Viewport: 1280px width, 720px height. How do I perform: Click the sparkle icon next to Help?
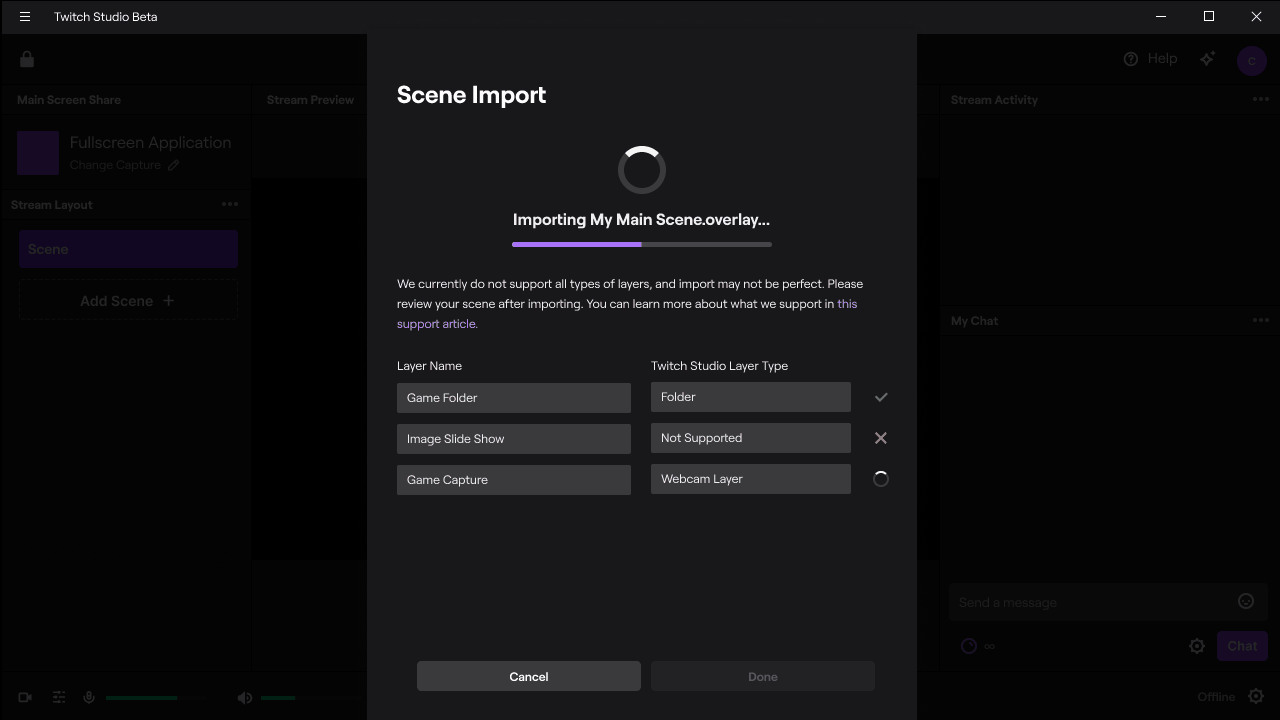pyautogui.click(x=1208, y=59)
